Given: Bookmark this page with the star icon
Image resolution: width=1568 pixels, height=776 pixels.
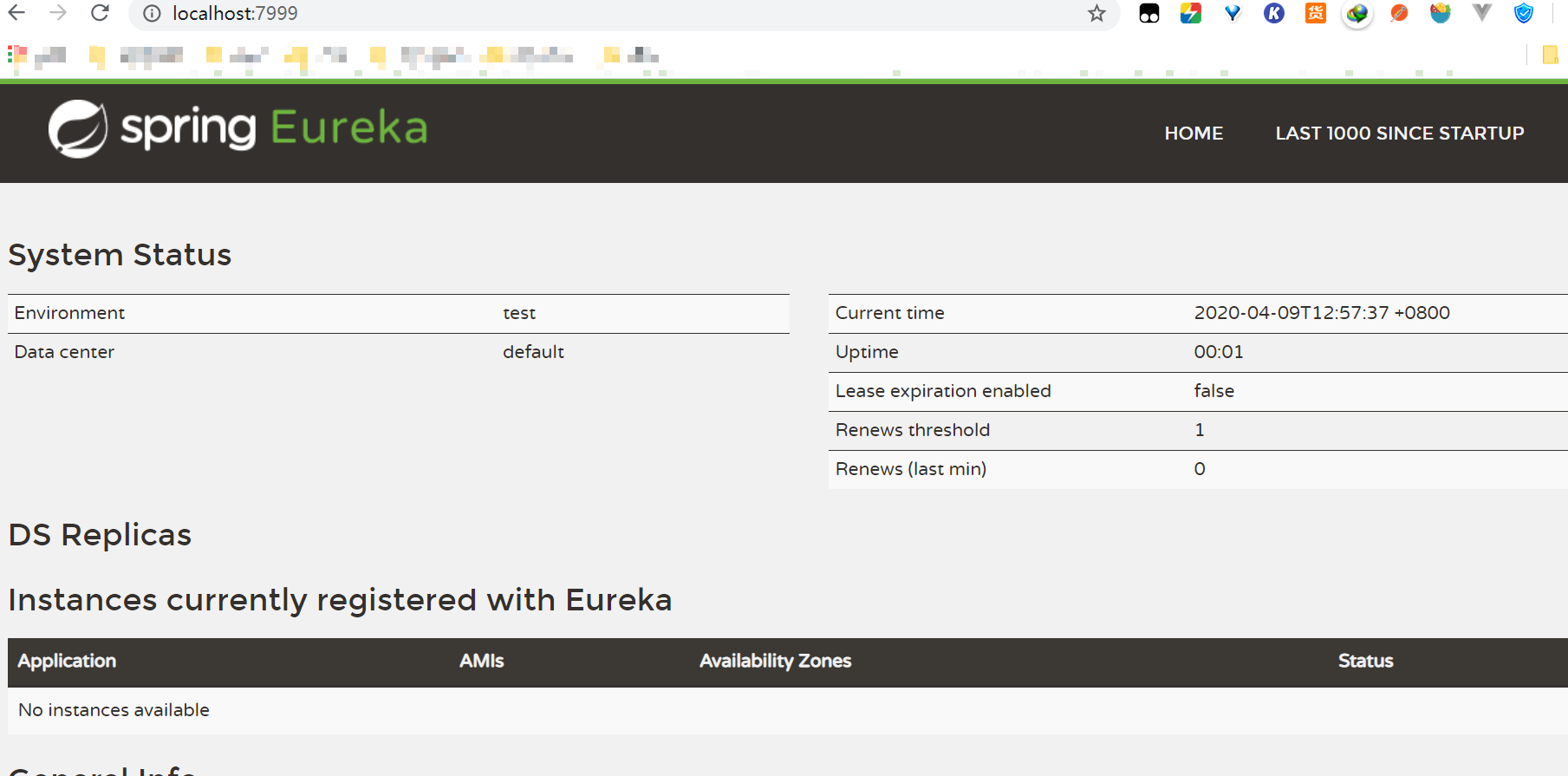Looking at the screenshot, I should click(1097, 13).
